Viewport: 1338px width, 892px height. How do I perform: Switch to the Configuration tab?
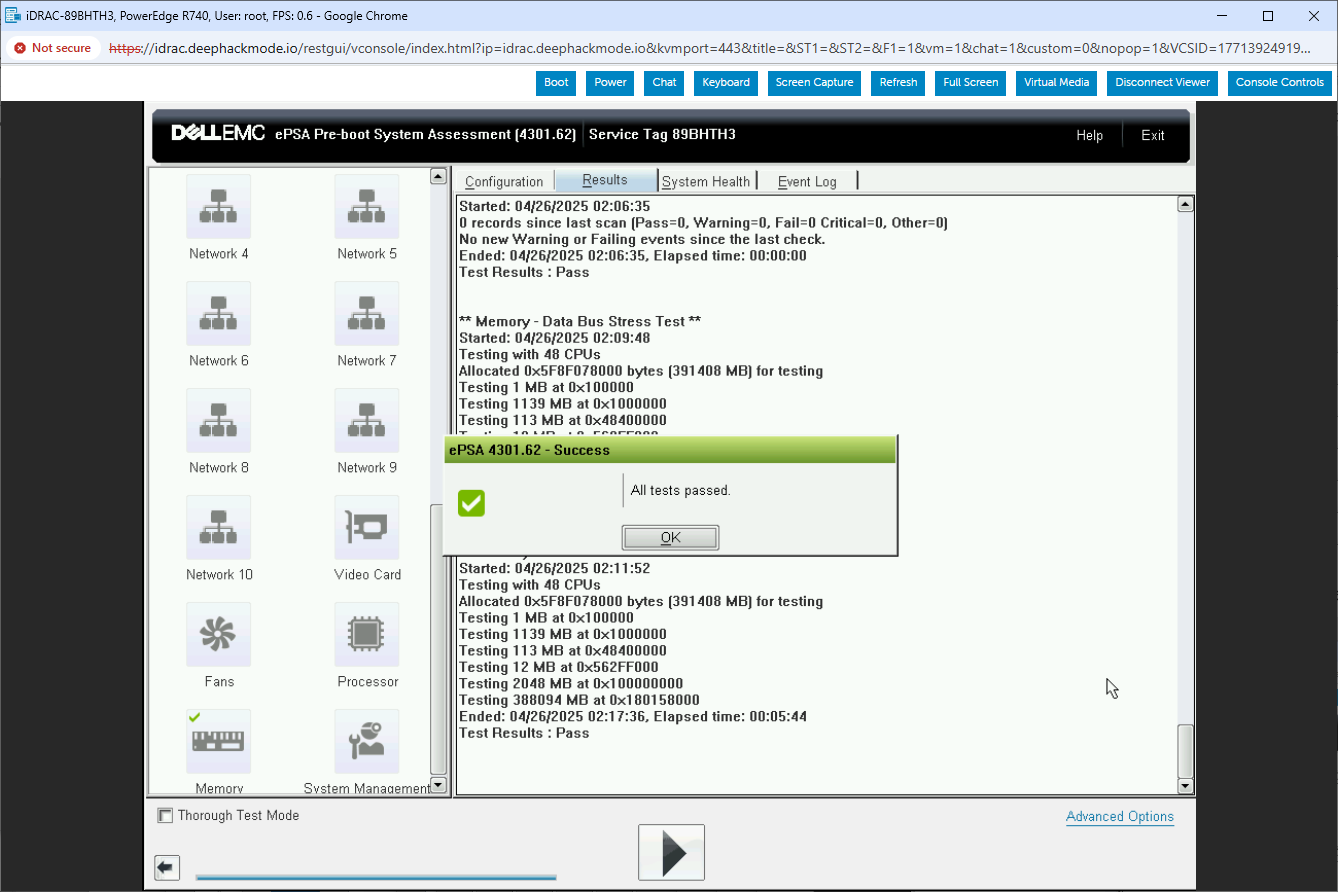point(504,182)
